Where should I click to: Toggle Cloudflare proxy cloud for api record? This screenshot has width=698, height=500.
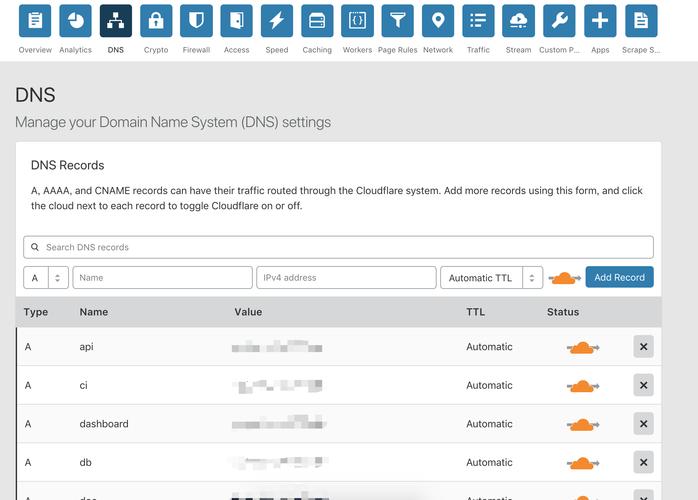[582, 347]
